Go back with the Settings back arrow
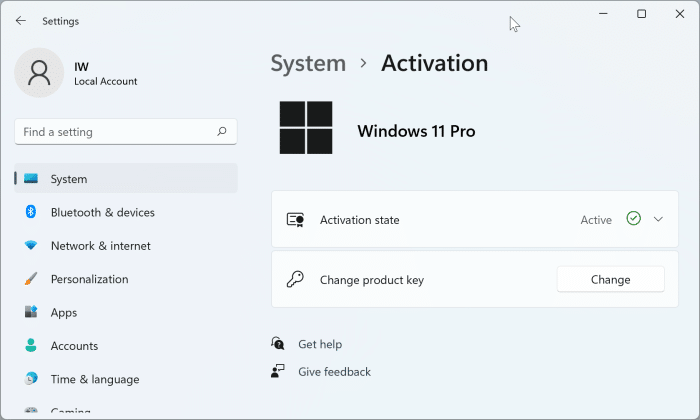Viewport: 700px width, 420px height. click(x=21, y=21)
